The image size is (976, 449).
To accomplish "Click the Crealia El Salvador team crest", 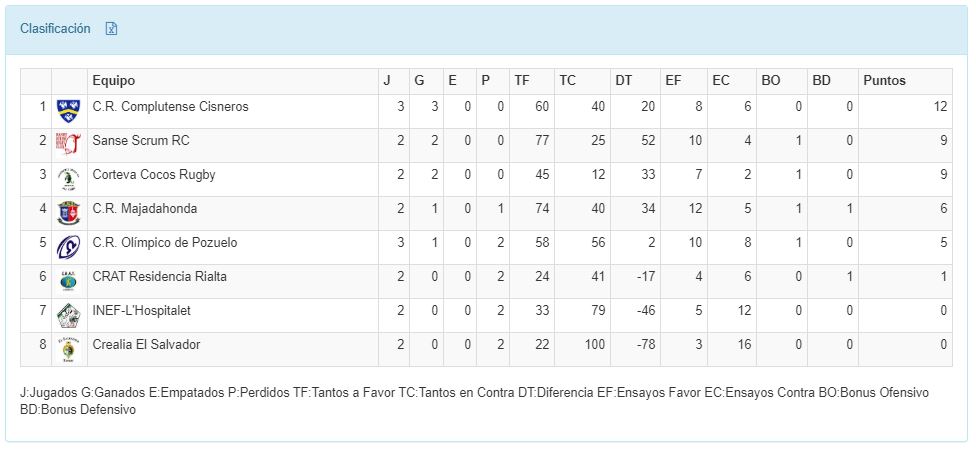I will [68, 348].
